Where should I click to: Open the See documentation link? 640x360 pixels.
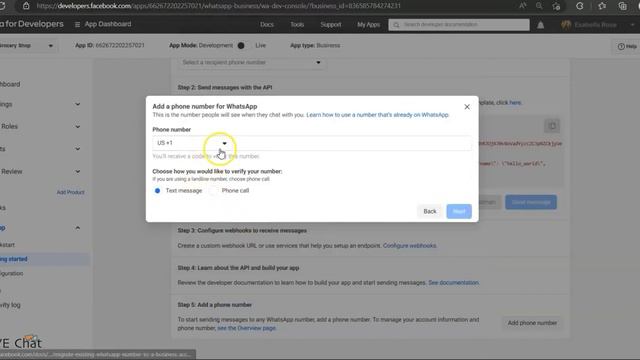tap(453, 283)
